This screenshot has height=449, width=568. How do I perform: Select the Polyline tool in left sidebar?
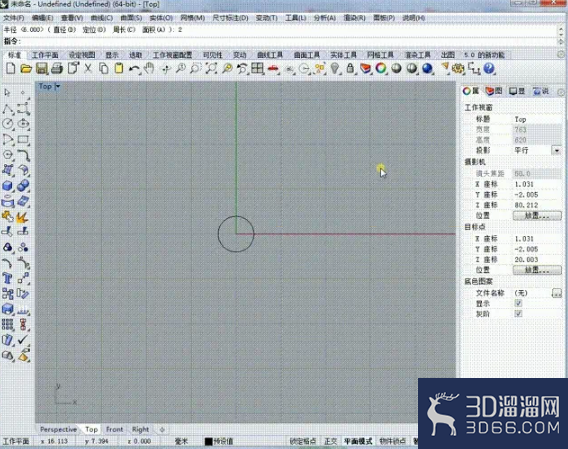point(8,108)
